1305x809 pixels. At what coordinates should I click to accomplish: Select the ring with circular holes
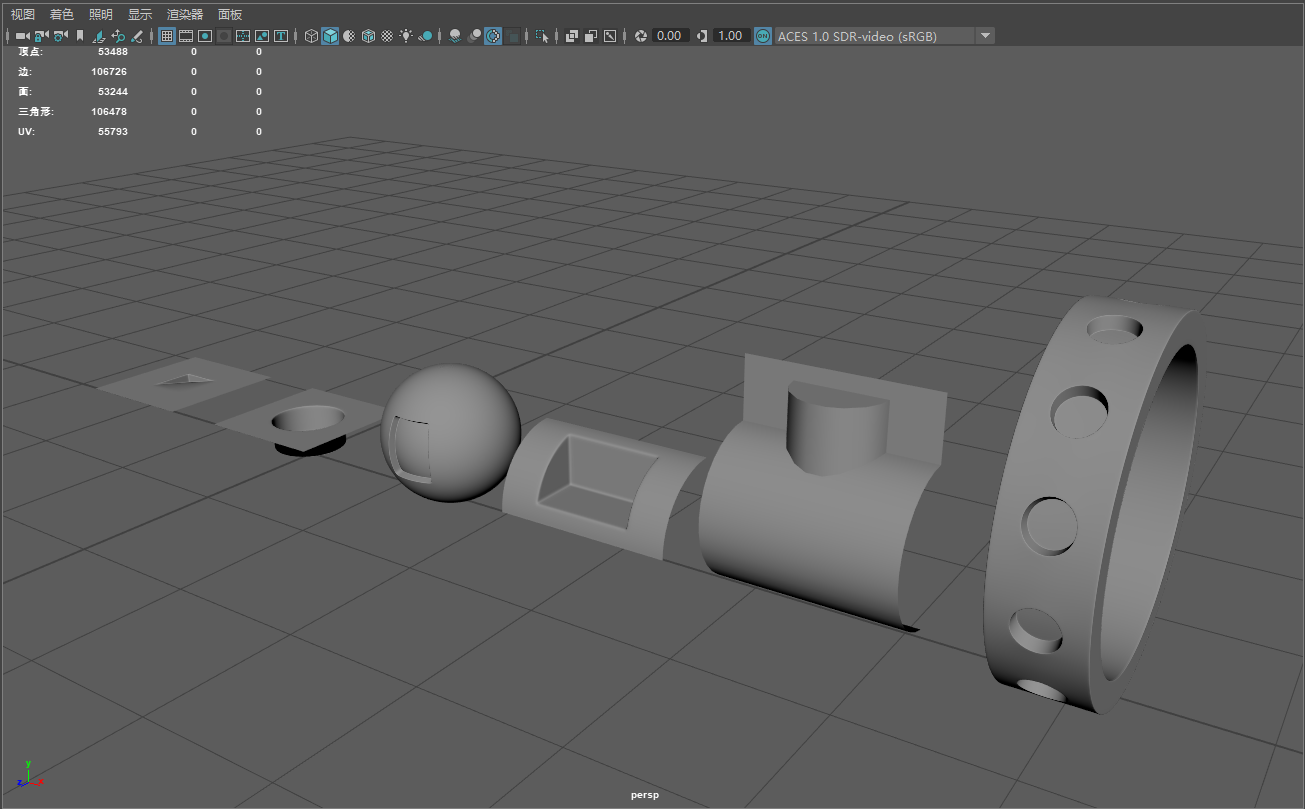[x=1090, y=505]
